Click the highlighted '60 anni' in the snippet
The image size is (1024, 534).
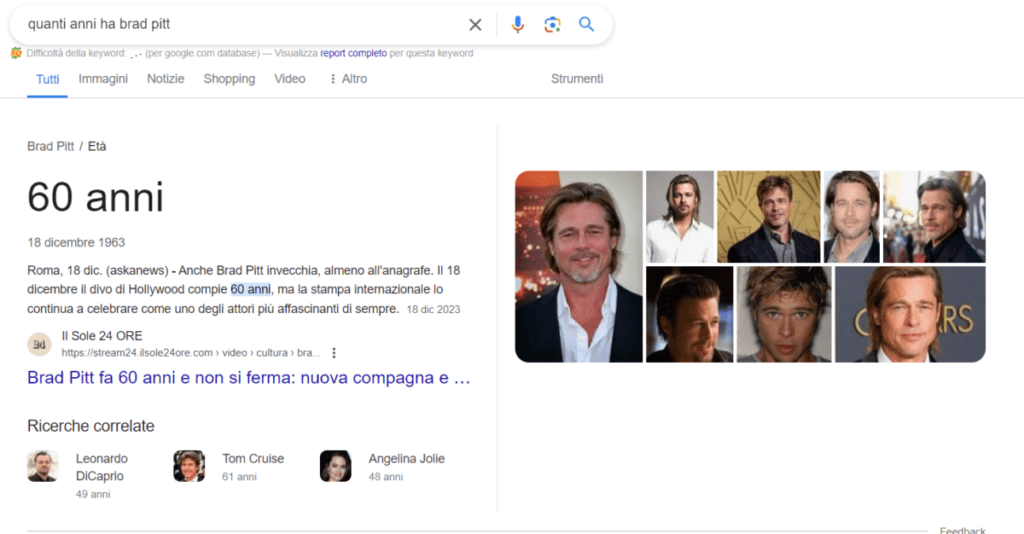click(250, 289)
